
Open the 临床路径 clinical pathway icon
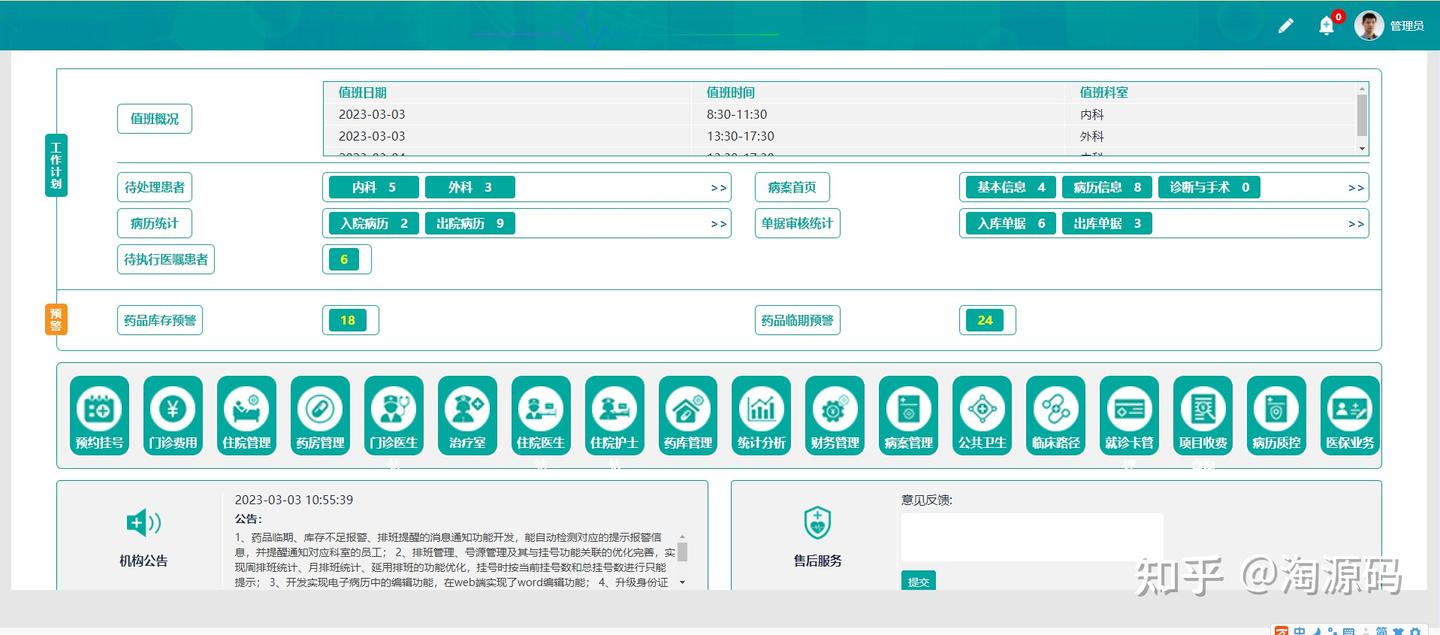point(1055,414)
